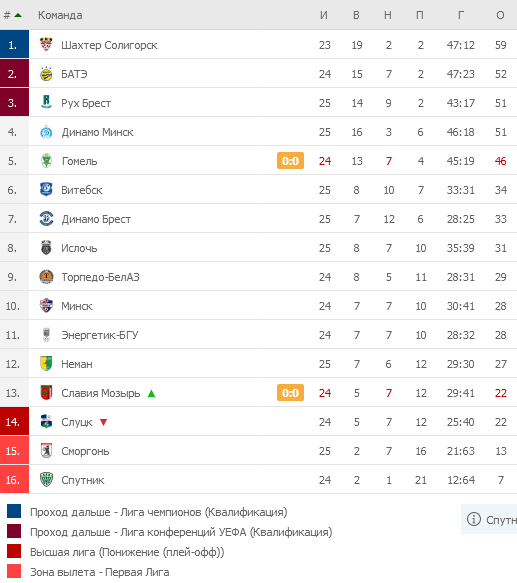Click the БАТЭ club crest icon

[46, 74]
